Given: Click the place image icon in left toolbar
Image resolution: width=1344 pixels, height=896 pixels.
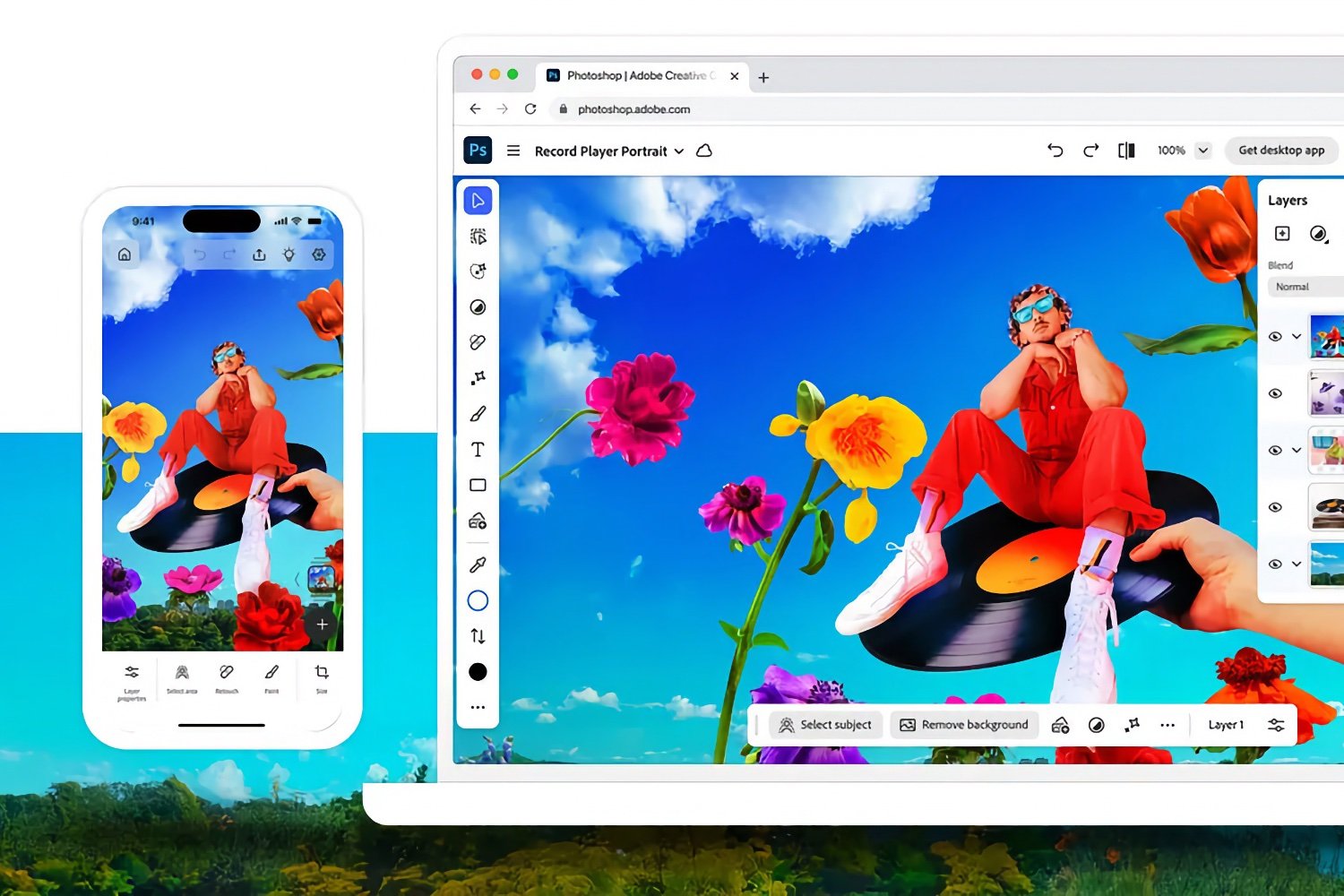Looking at the screenshot, I should [x=478, y=521].
